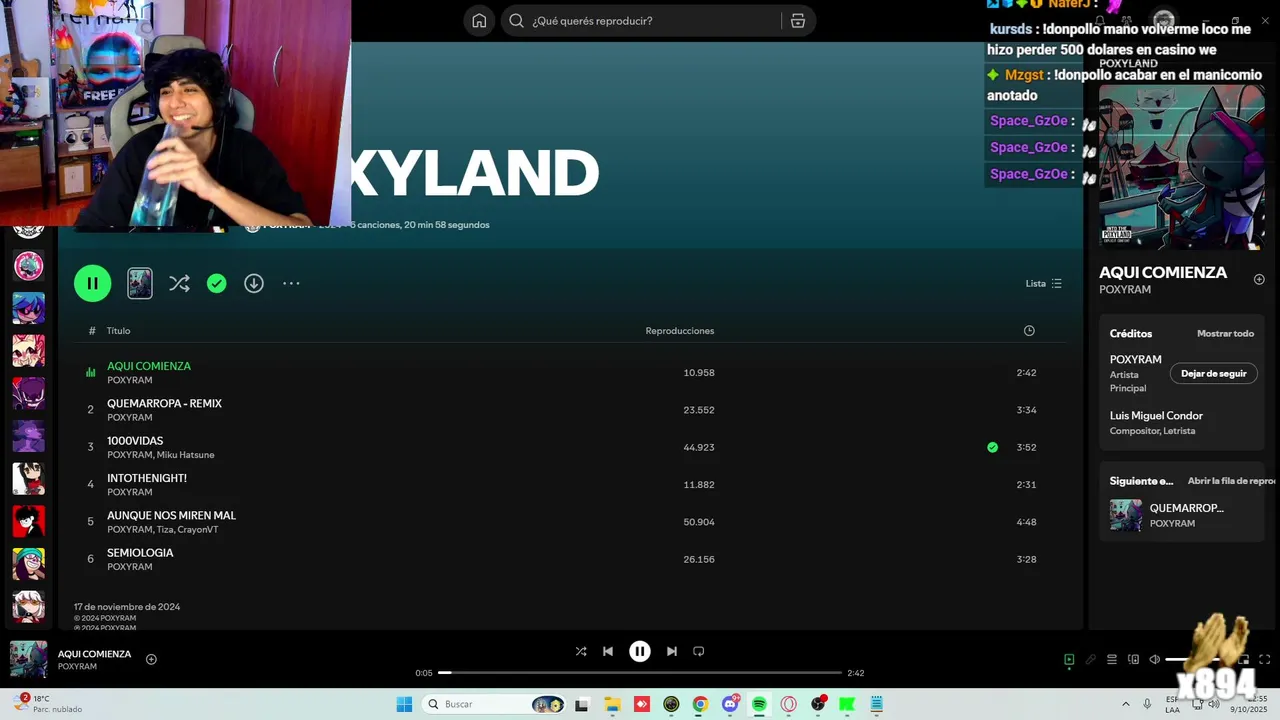Open the album preview thumbnail beside play button

[x=140, y=283]
